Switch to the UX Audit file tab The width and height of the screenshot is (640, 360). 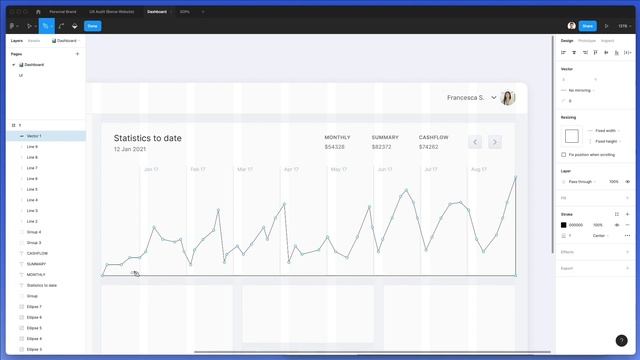pos(111,12)
